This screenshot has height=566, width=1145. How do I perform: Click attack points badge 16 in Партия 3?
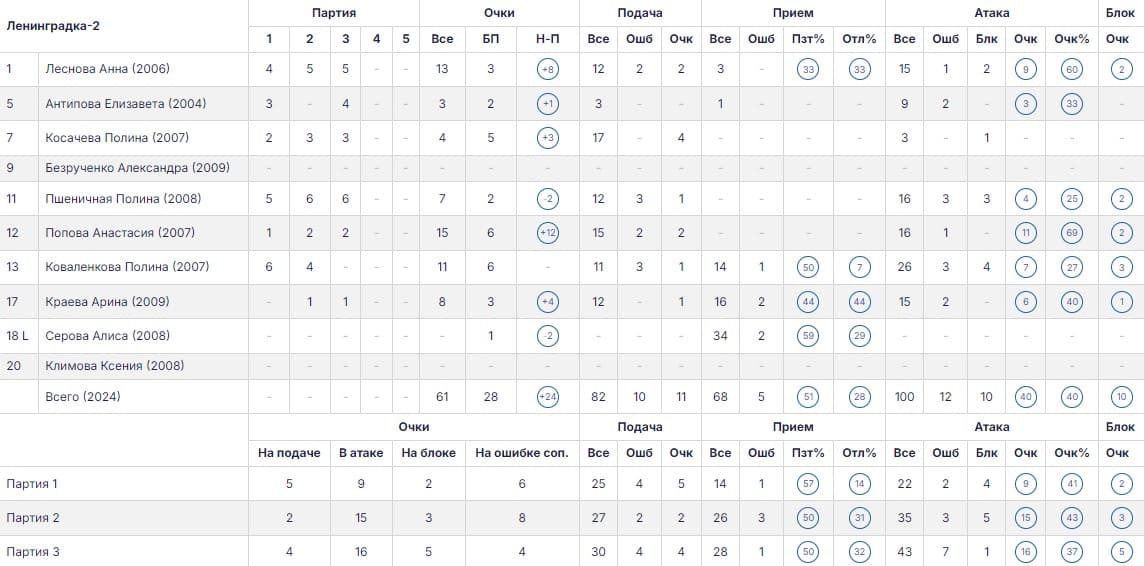(1025, 552)
